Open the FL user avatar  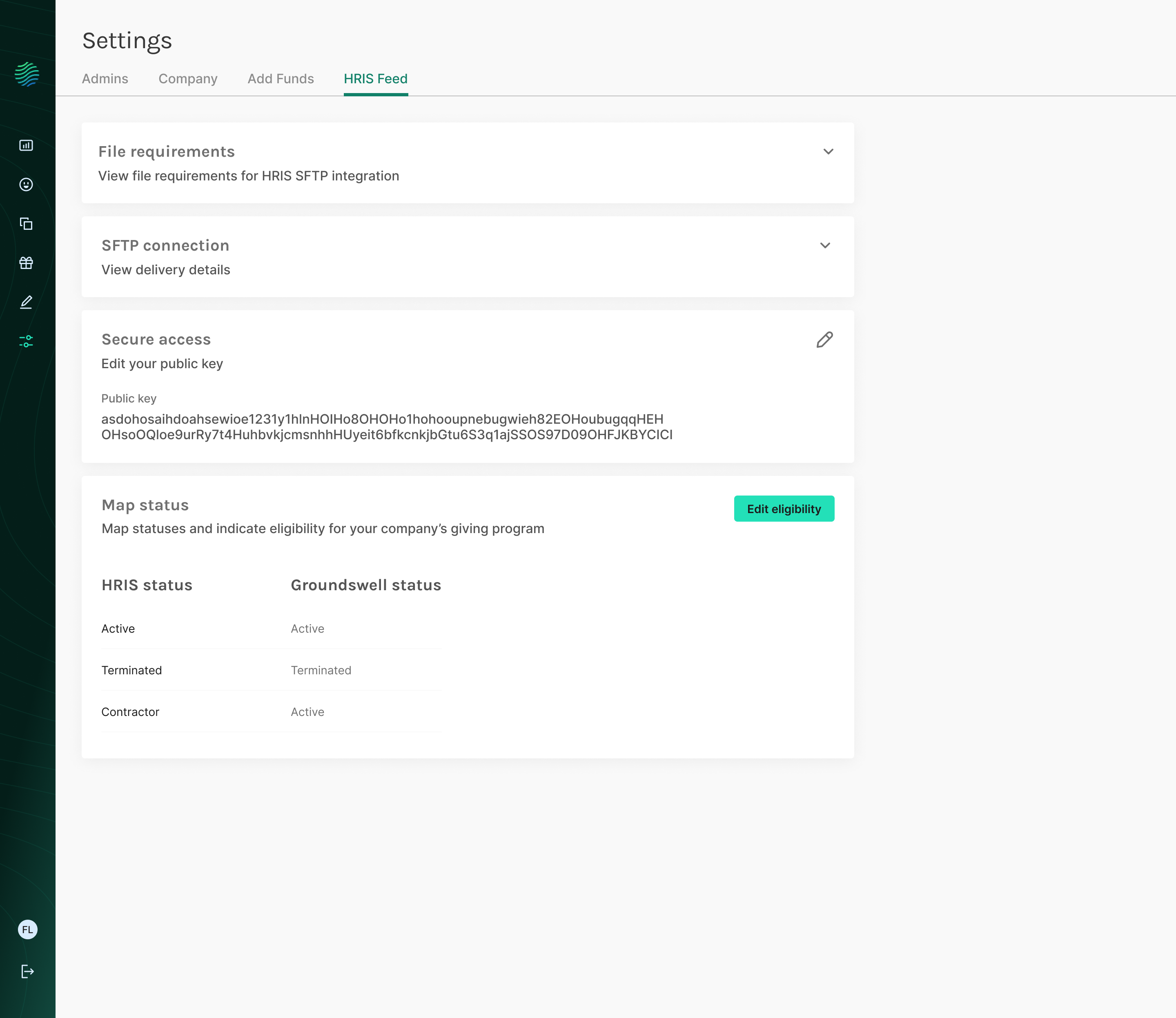pyautogui.click(x=27, y=930)
